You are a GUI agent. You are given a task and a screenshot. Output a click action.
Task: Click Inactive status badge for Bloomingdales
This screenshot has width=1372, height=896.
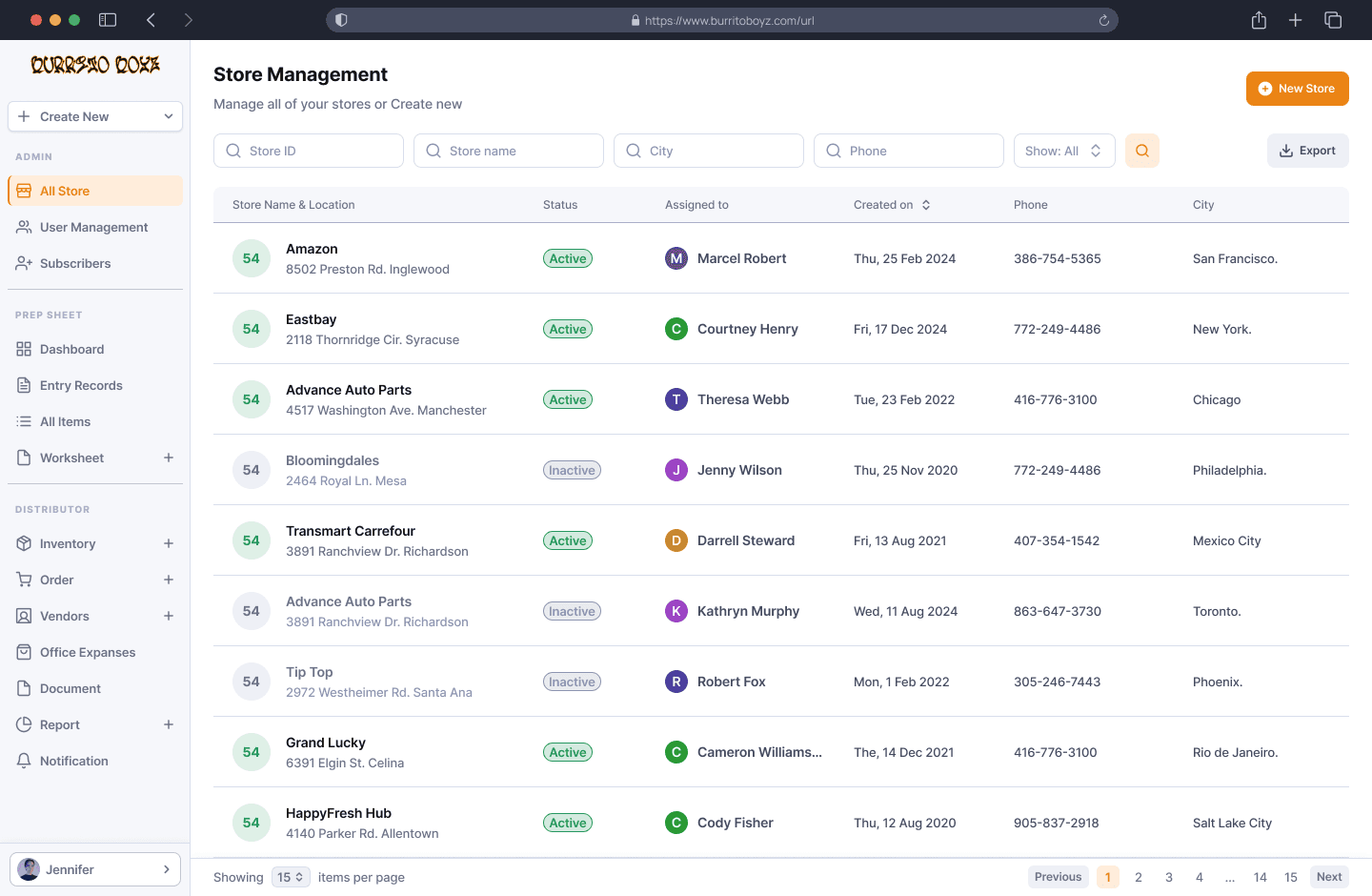point(572,470)
